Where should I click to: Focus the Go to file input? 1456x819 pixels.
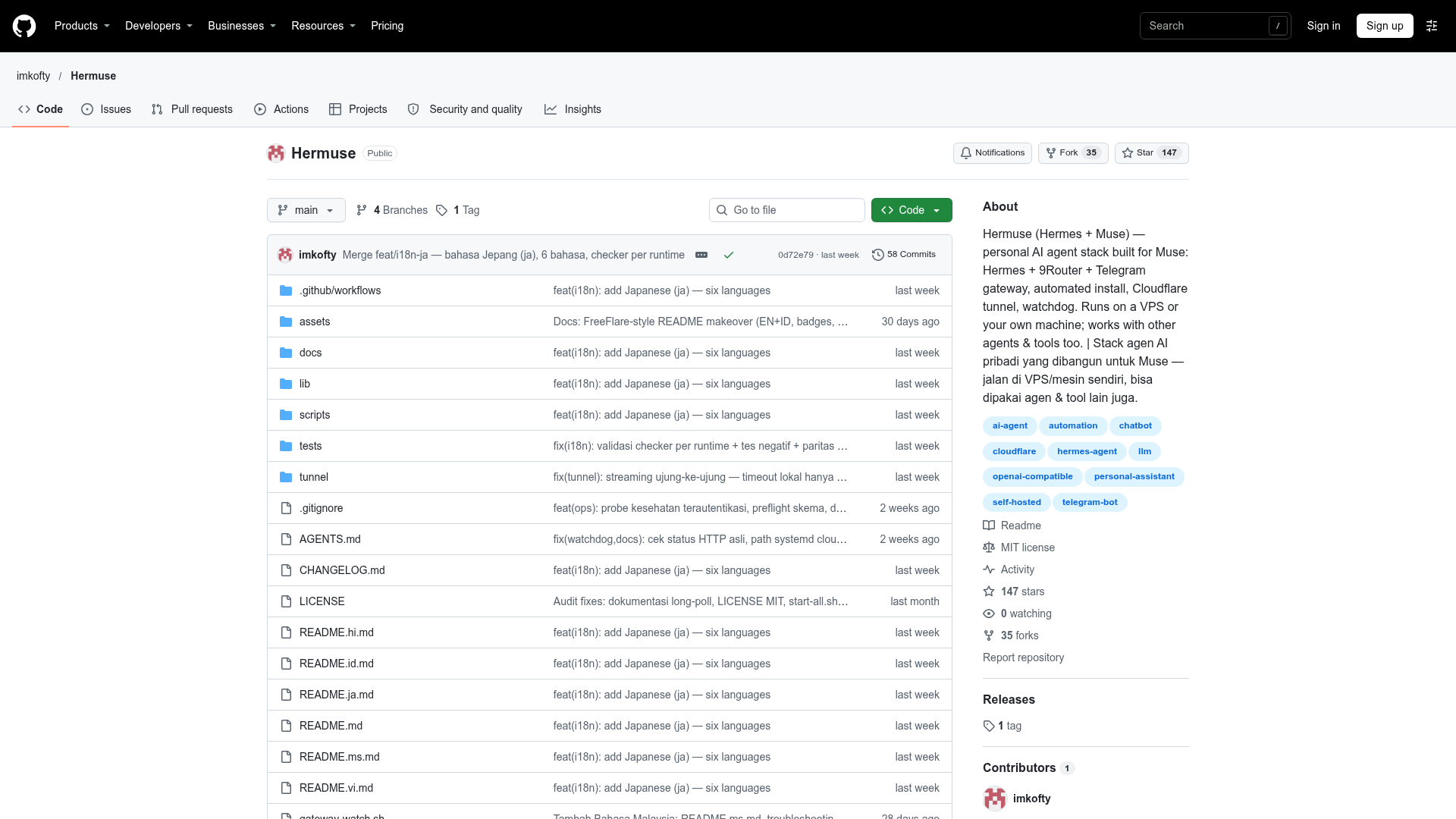tap(787, 210)
